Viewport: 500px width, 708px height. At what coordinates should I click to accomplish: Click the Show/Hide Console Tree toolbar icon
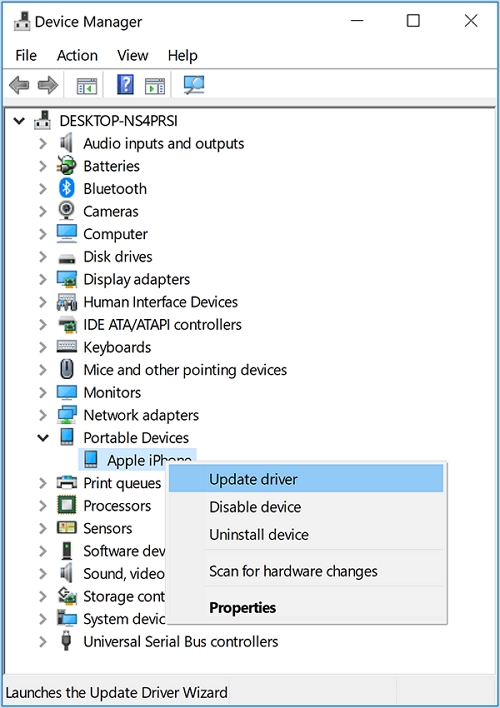(87, 86)
